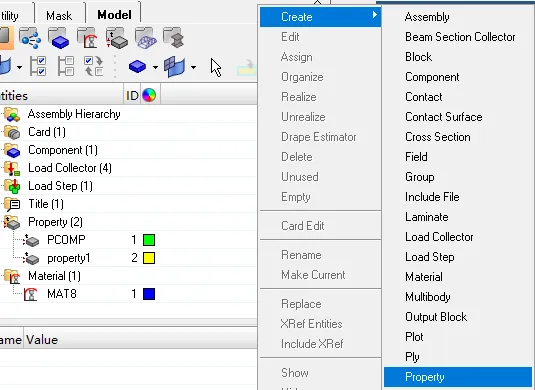Select the Load Step (1) folder

click(x=60, y=186)
